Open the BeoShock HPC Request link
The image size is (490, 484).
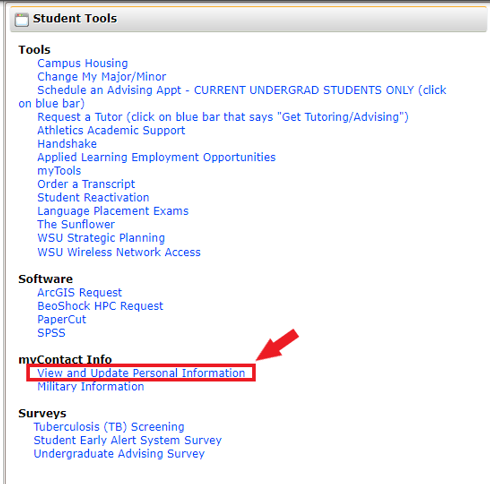coord(100,306)
